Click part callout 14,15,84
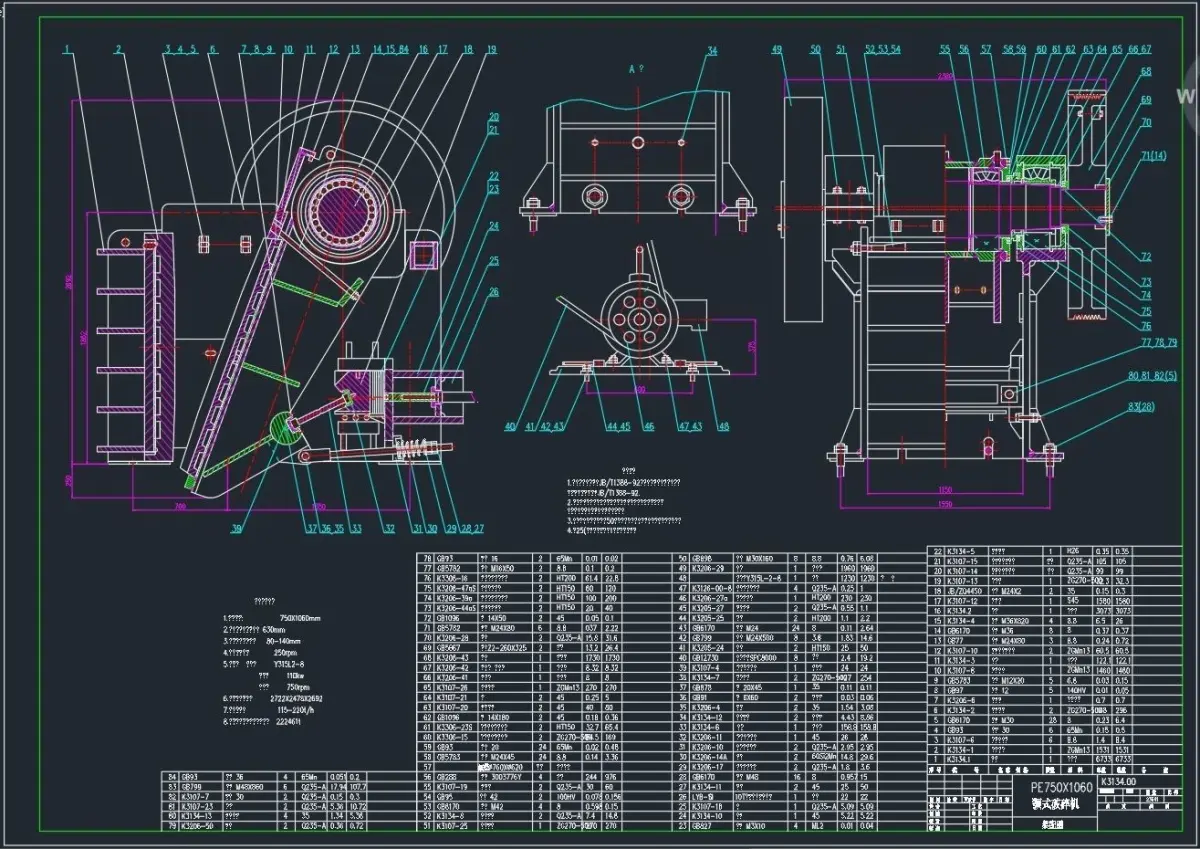This screenshot has height=849, width=1200. click(390, 49)
